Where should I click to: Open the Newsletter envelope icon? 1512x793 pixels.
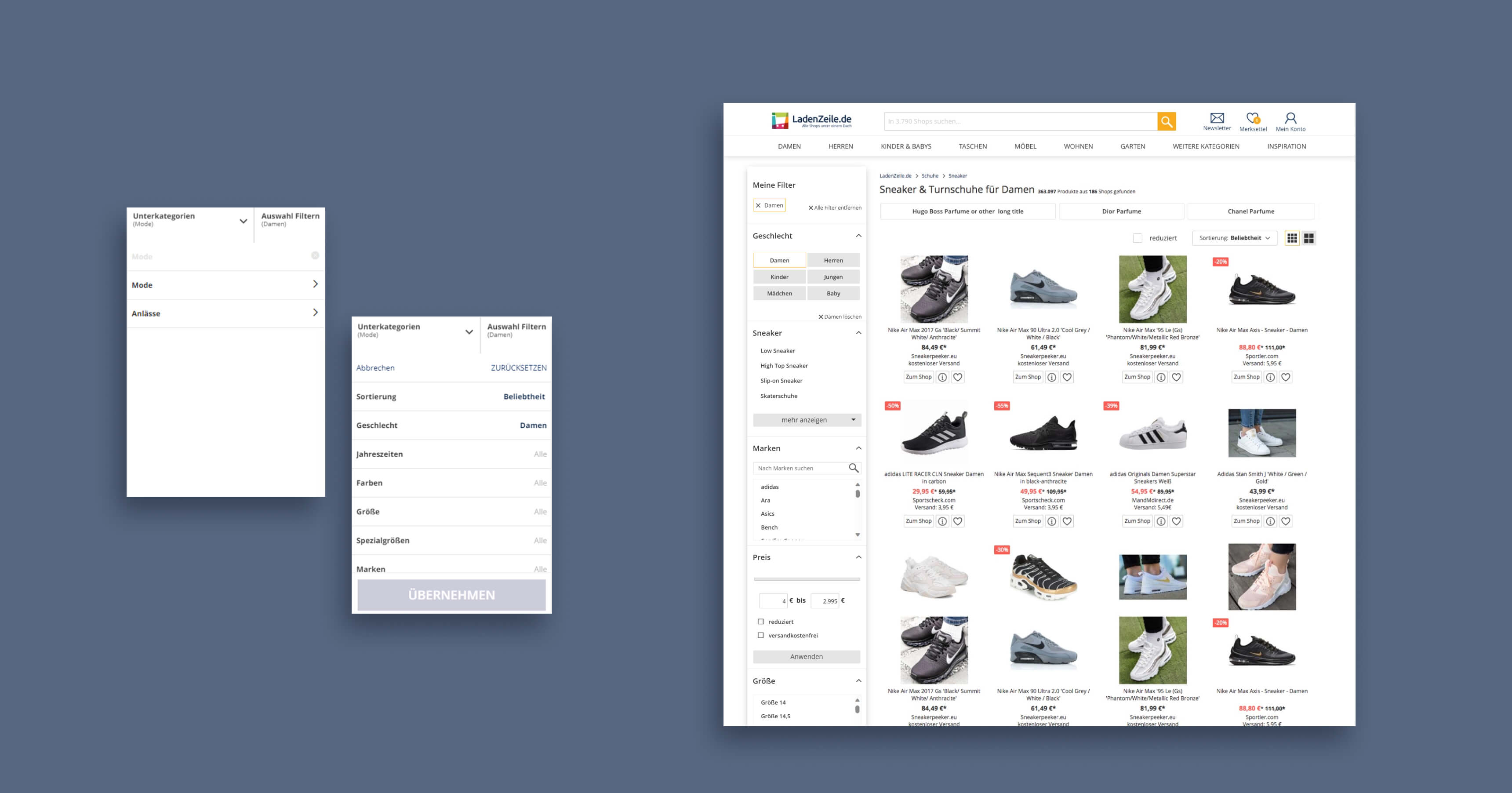(x=1217, y=118)
